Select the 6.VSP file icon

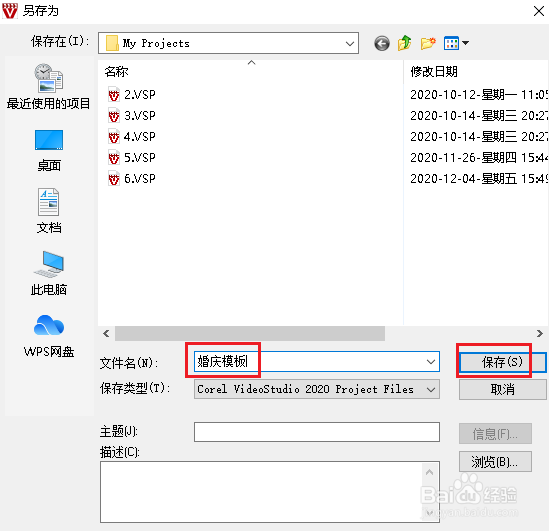[113, 179]
